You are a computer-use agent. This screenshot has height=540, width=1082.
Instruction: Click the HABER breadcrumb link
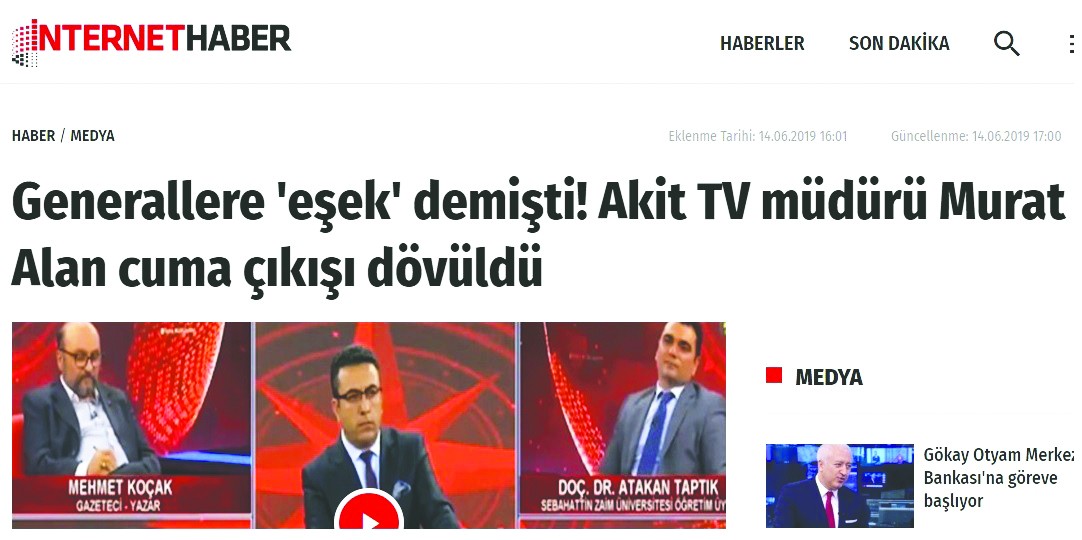coord(33,136)
